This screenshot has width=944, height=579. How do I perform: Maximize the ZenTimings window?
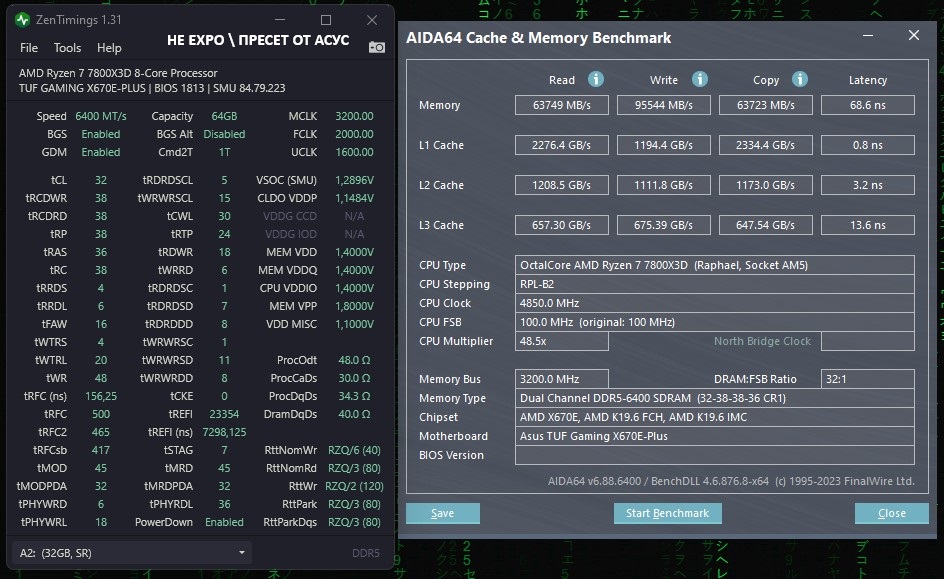[326, 20]
